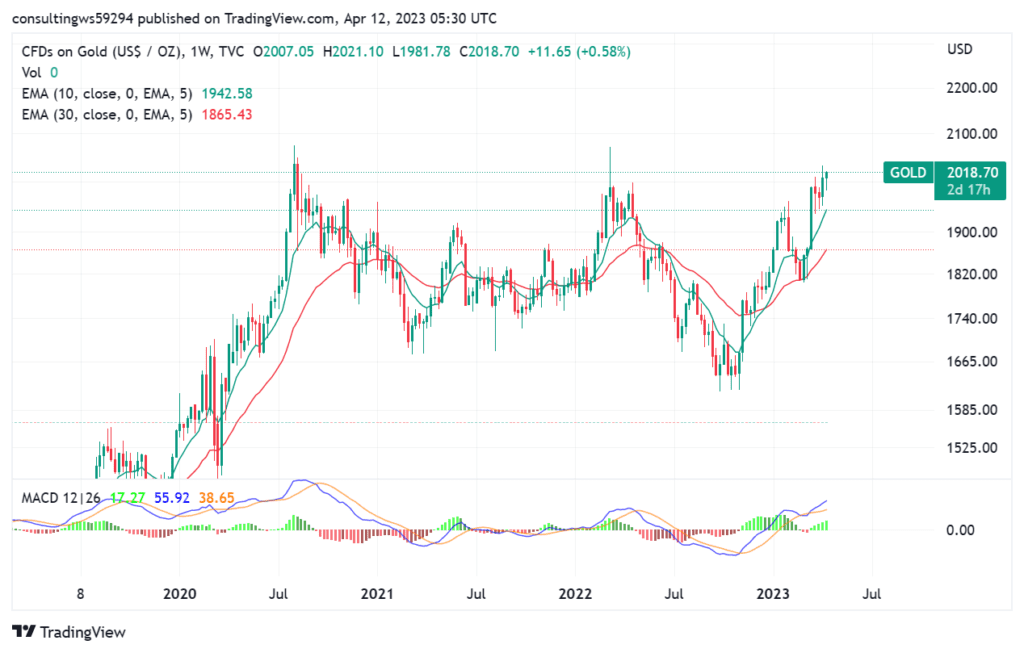Click the 2d 17h countdown label
This screenshot has height=653, width=1024.
point(967,190)
